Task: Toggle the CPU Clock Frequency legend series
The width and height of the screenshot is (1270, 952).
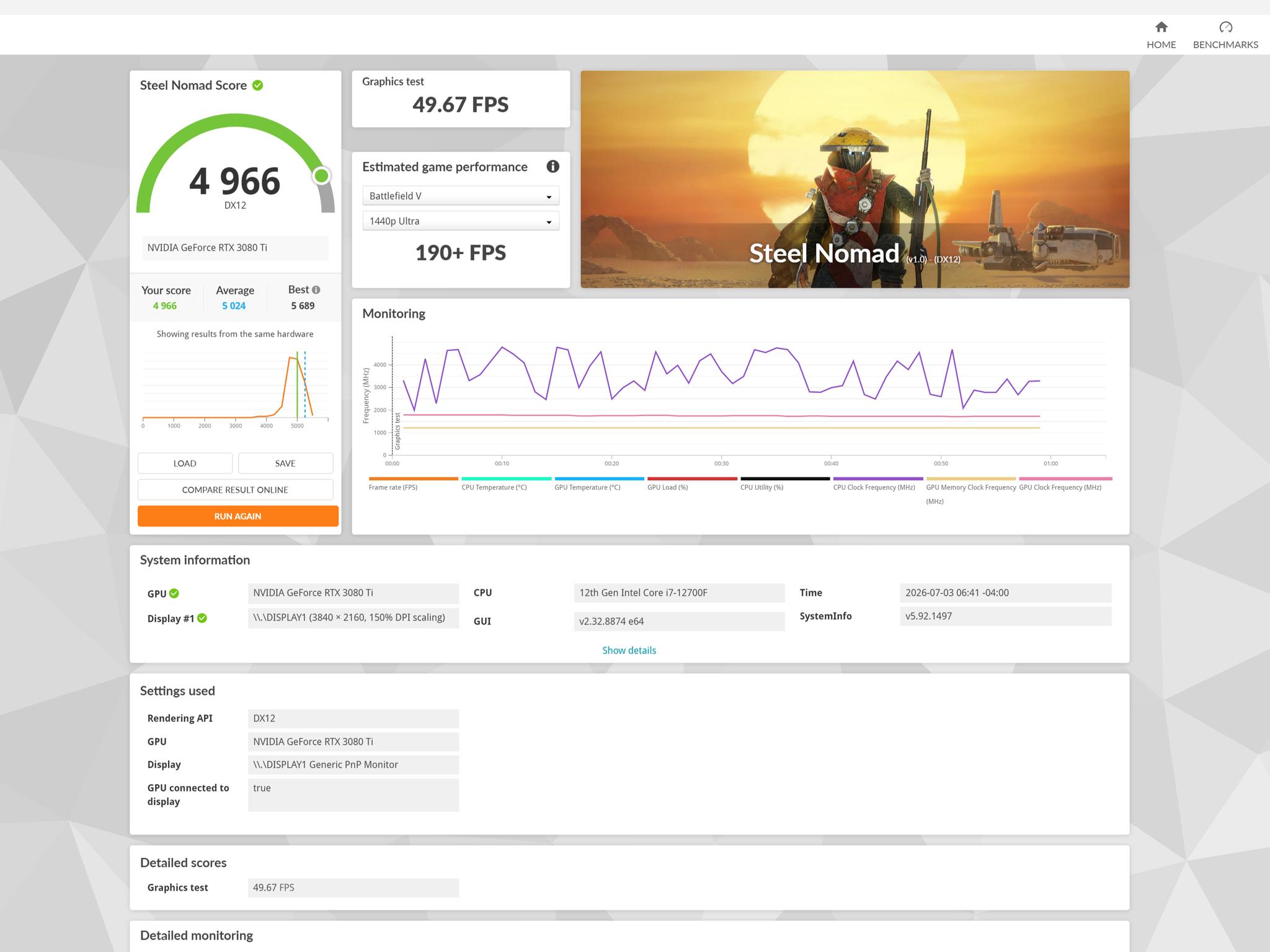Action: click(x=874, y=488)
